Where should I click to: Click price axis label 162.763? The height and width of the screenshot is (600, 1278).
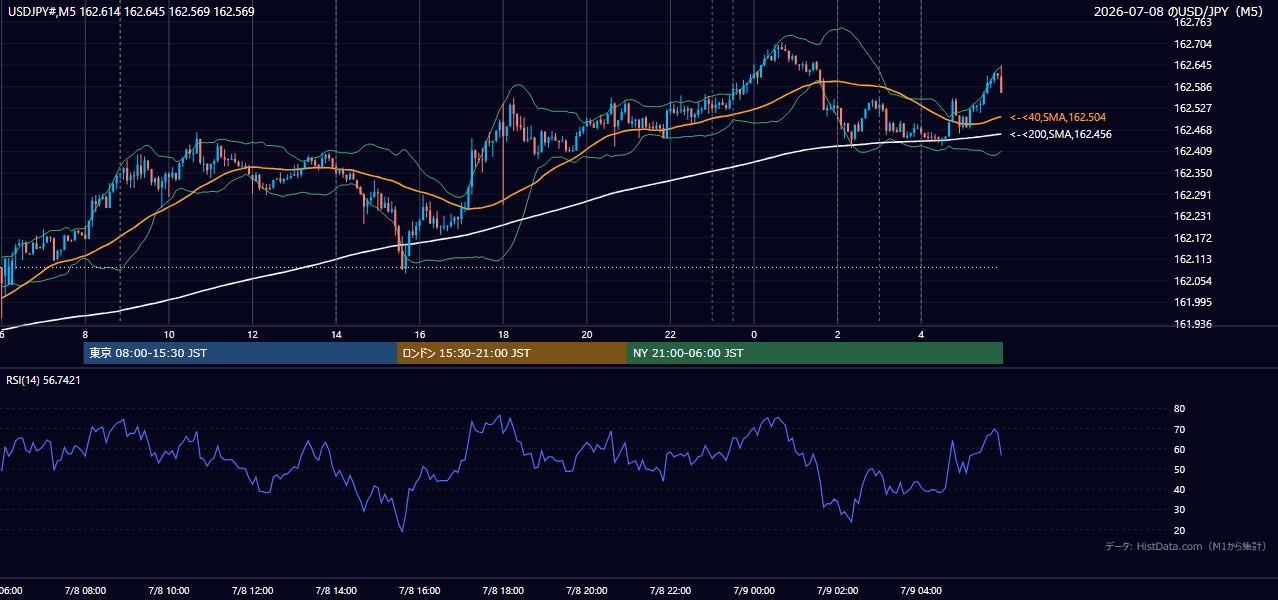point(1192,22)
